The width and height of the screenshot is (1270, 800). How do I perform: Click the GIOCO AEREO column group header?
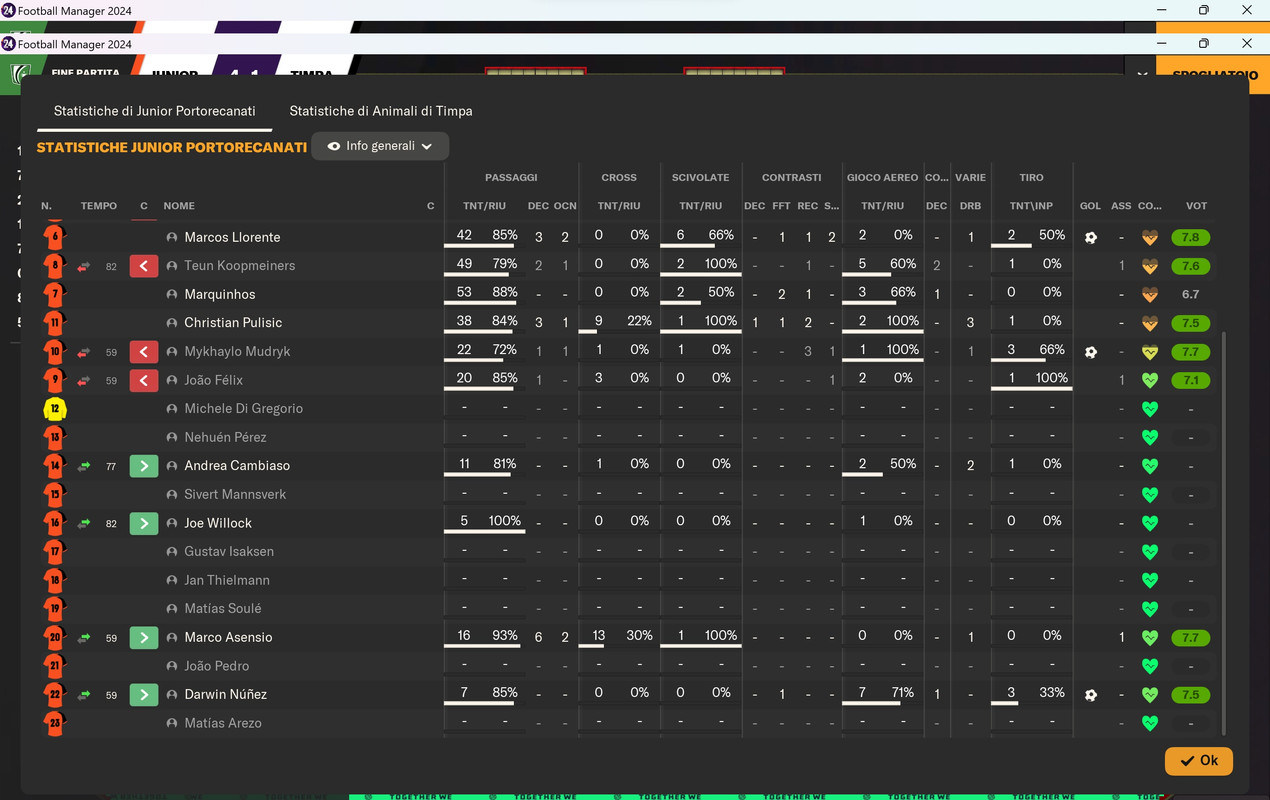pos(882,177)
